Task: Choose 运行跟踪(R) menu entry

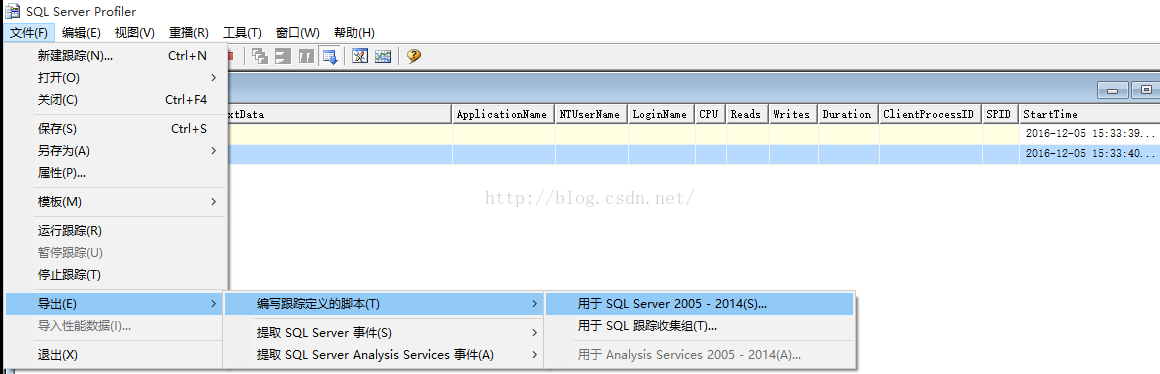Action: click(115, 231)
